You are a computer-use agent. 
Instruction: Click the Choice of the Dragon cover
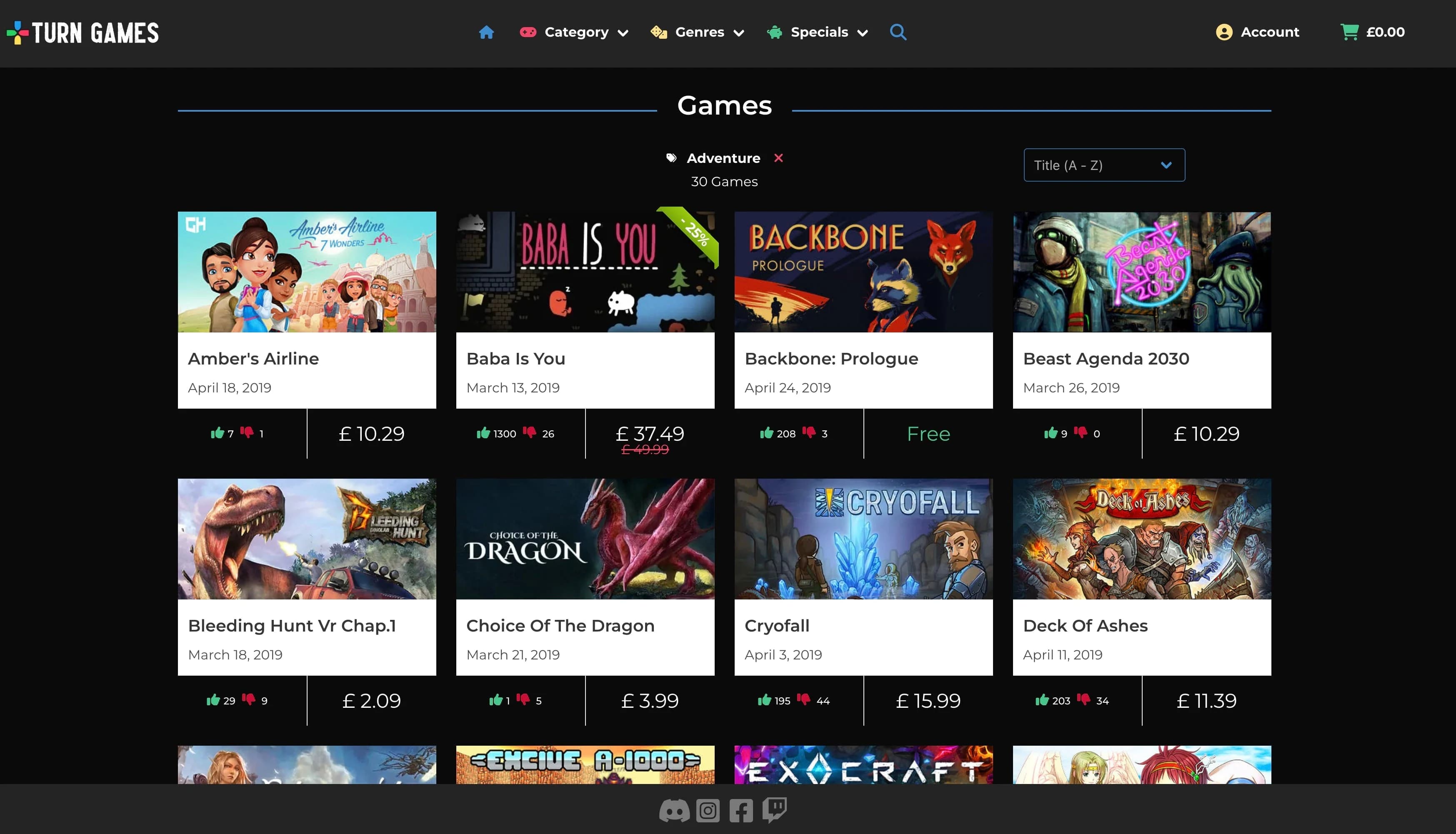pos(585,538)
